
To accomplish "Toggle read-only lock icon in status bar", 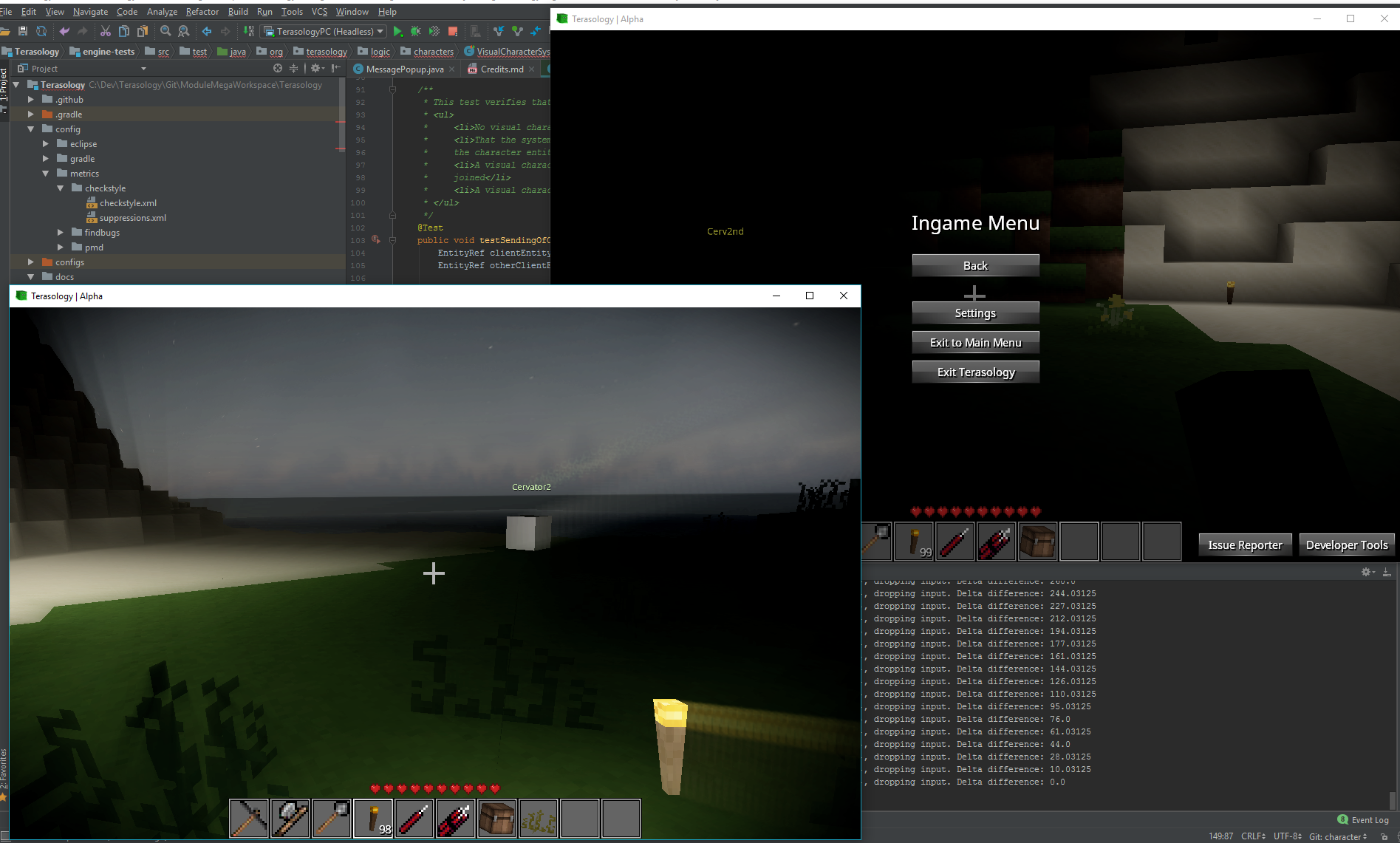I will tap(1384, 836).
